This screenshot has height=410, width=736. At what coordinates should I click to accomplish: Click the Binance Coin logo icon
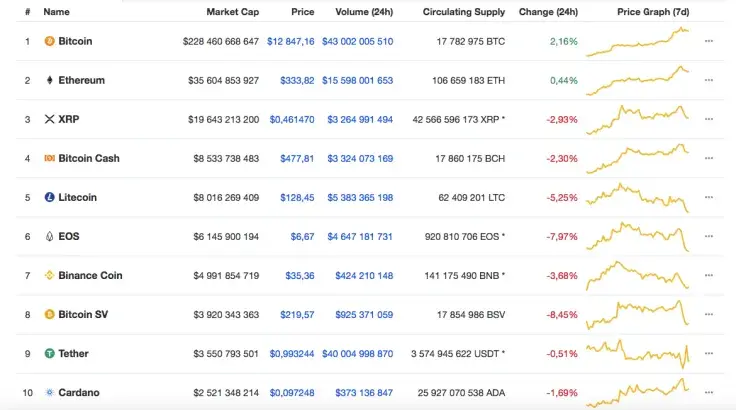coord(50,275)
